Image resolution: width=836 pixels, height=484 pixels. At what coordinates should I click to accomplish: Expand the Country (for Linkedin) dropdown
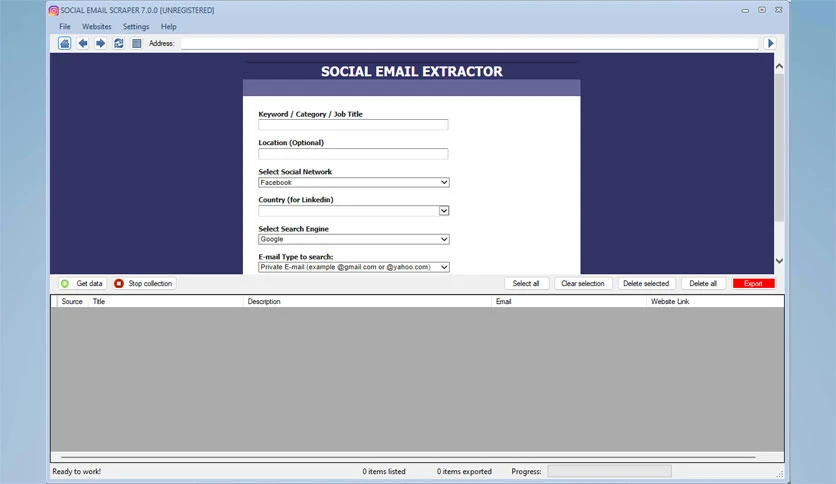(444, 211)
